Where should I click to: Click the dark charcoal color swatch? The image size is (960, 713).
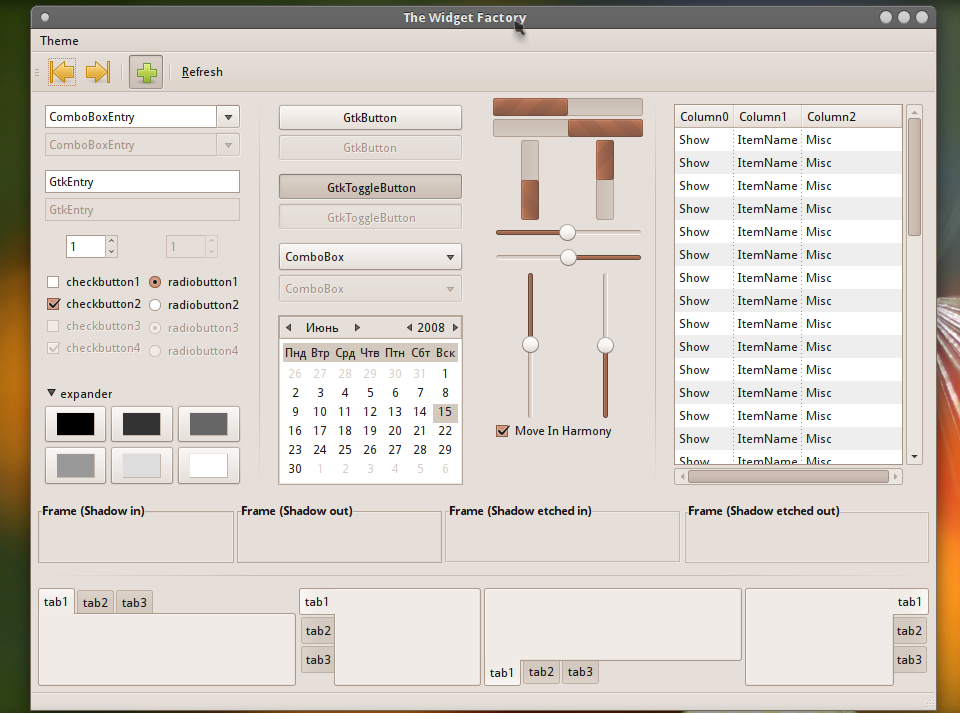pyautogui.click(x=141, y=424)
